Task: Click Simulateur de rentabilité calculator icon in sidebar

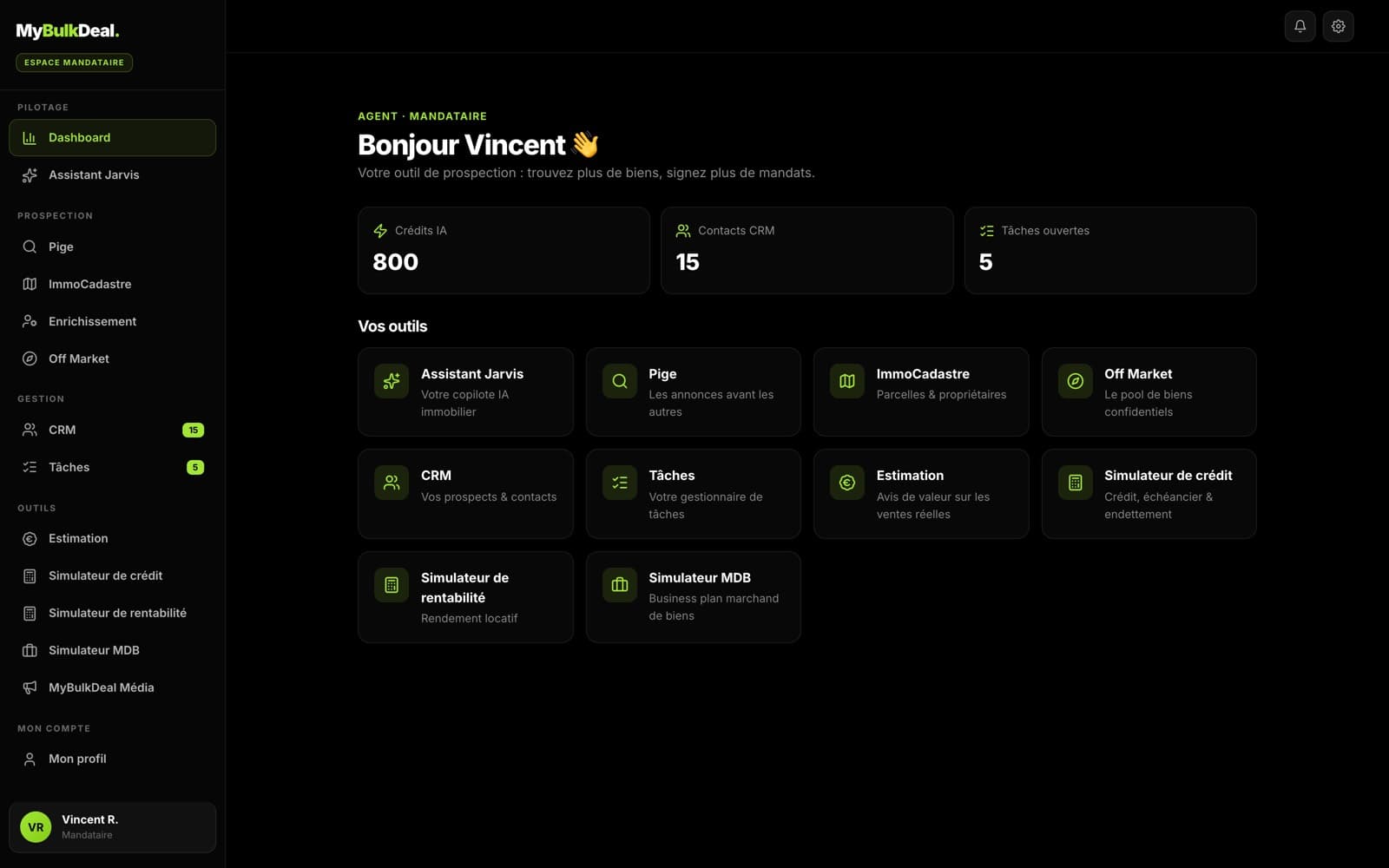Action: 30,613
